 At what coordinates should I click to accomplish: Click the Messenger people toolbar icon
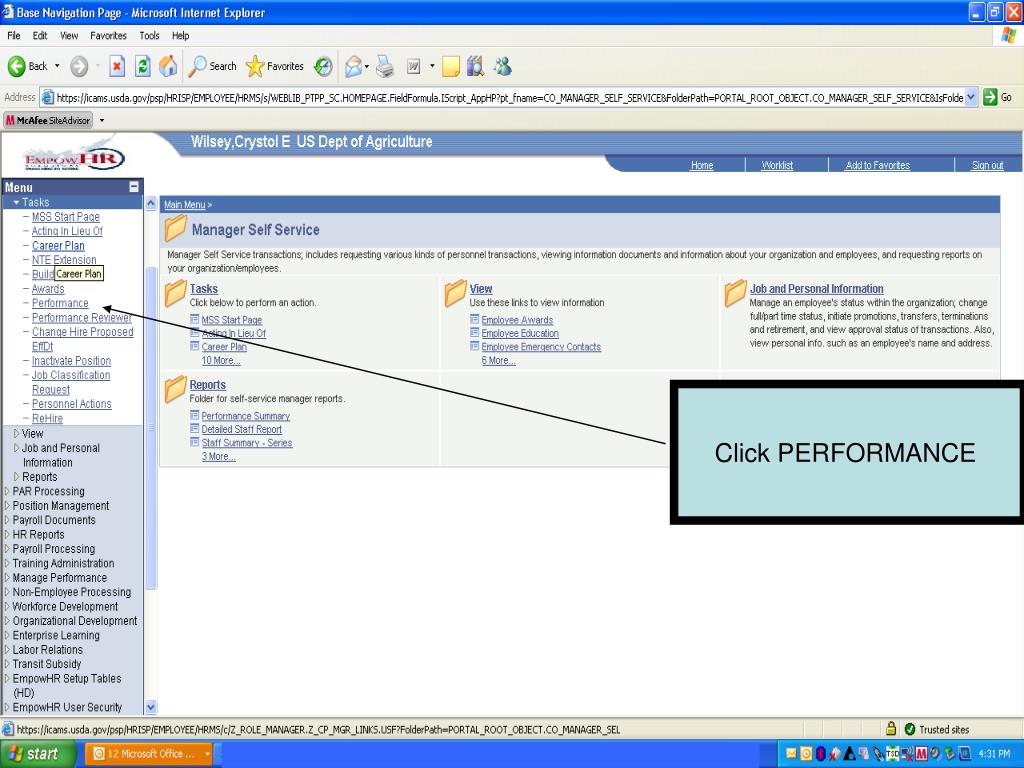click(503, 66)
